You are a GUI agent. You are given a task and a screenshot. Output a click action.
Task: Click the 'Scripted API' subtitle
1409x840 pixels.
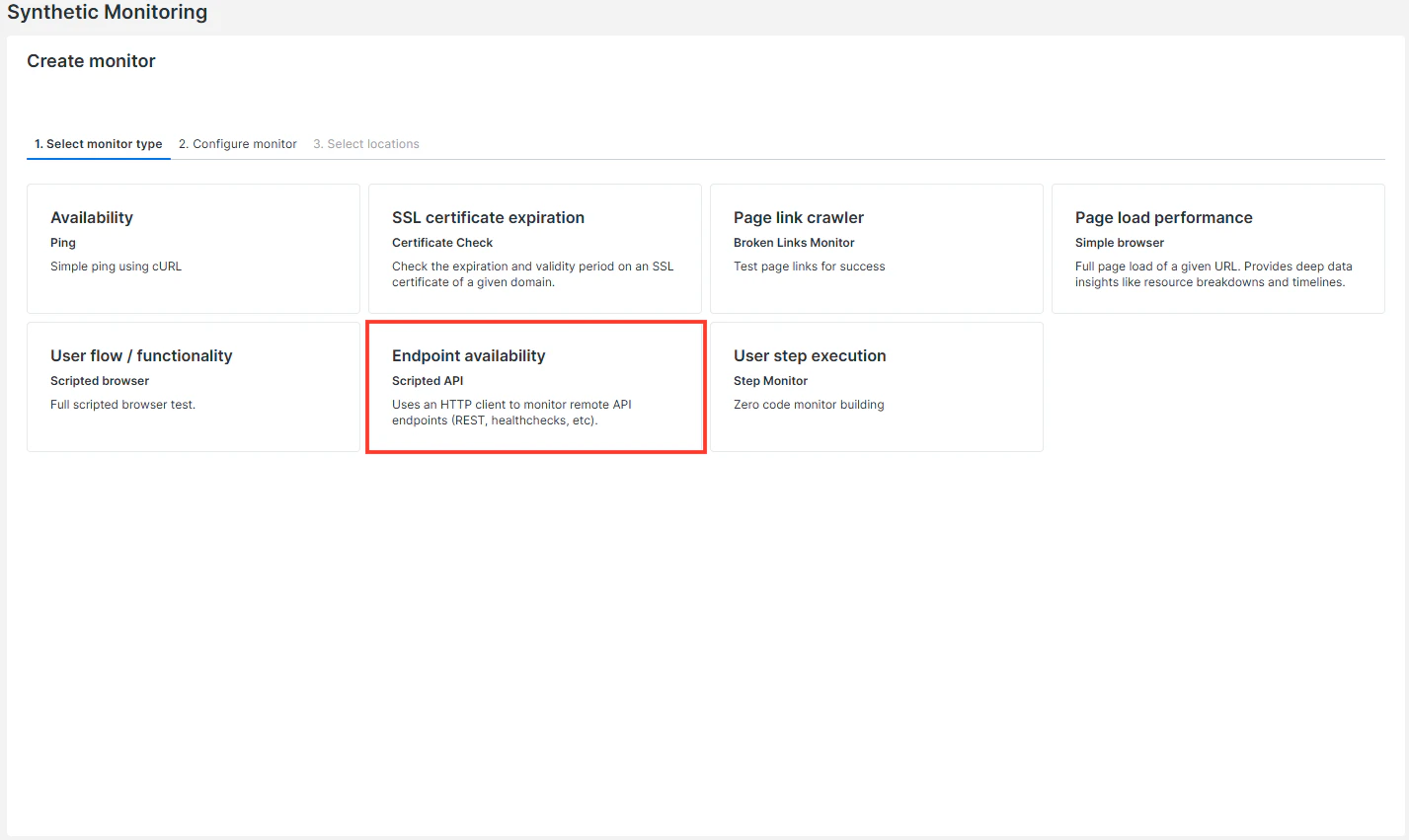point(428,381)
